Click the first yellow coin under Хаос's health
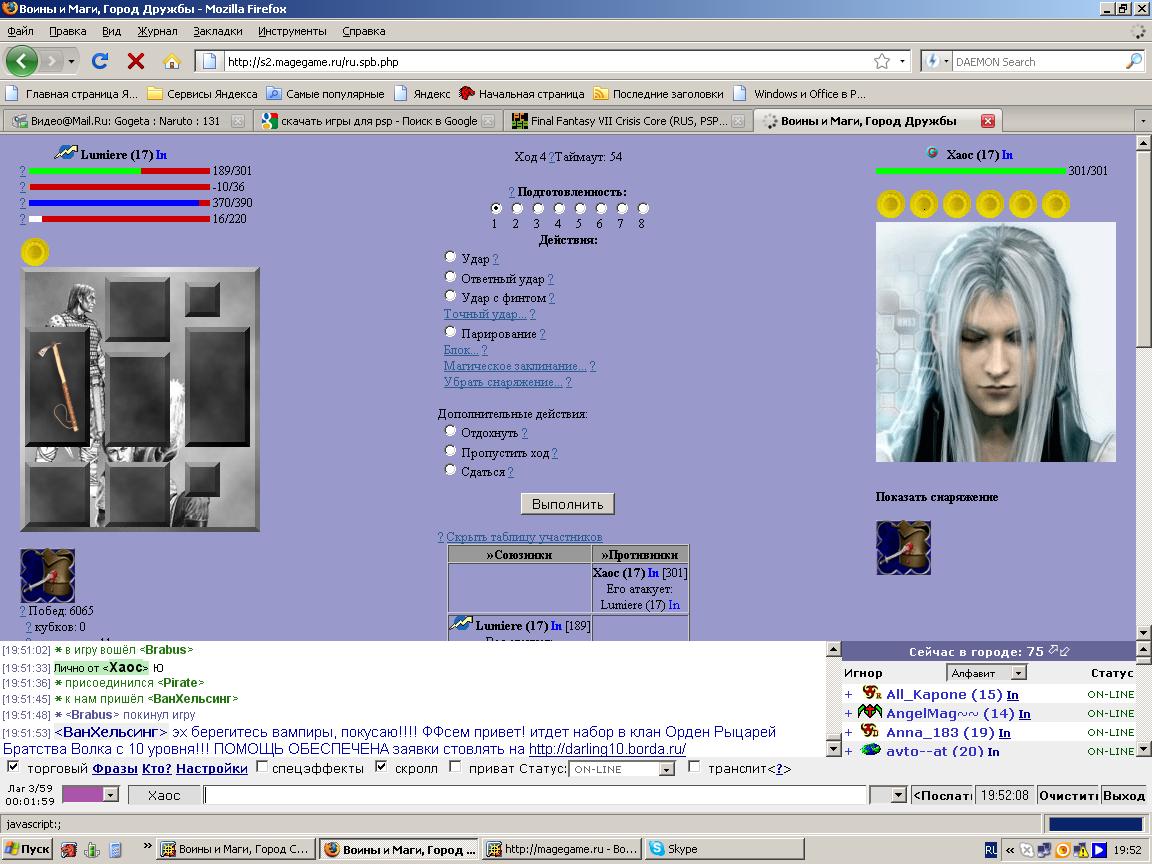 [890, 204]
